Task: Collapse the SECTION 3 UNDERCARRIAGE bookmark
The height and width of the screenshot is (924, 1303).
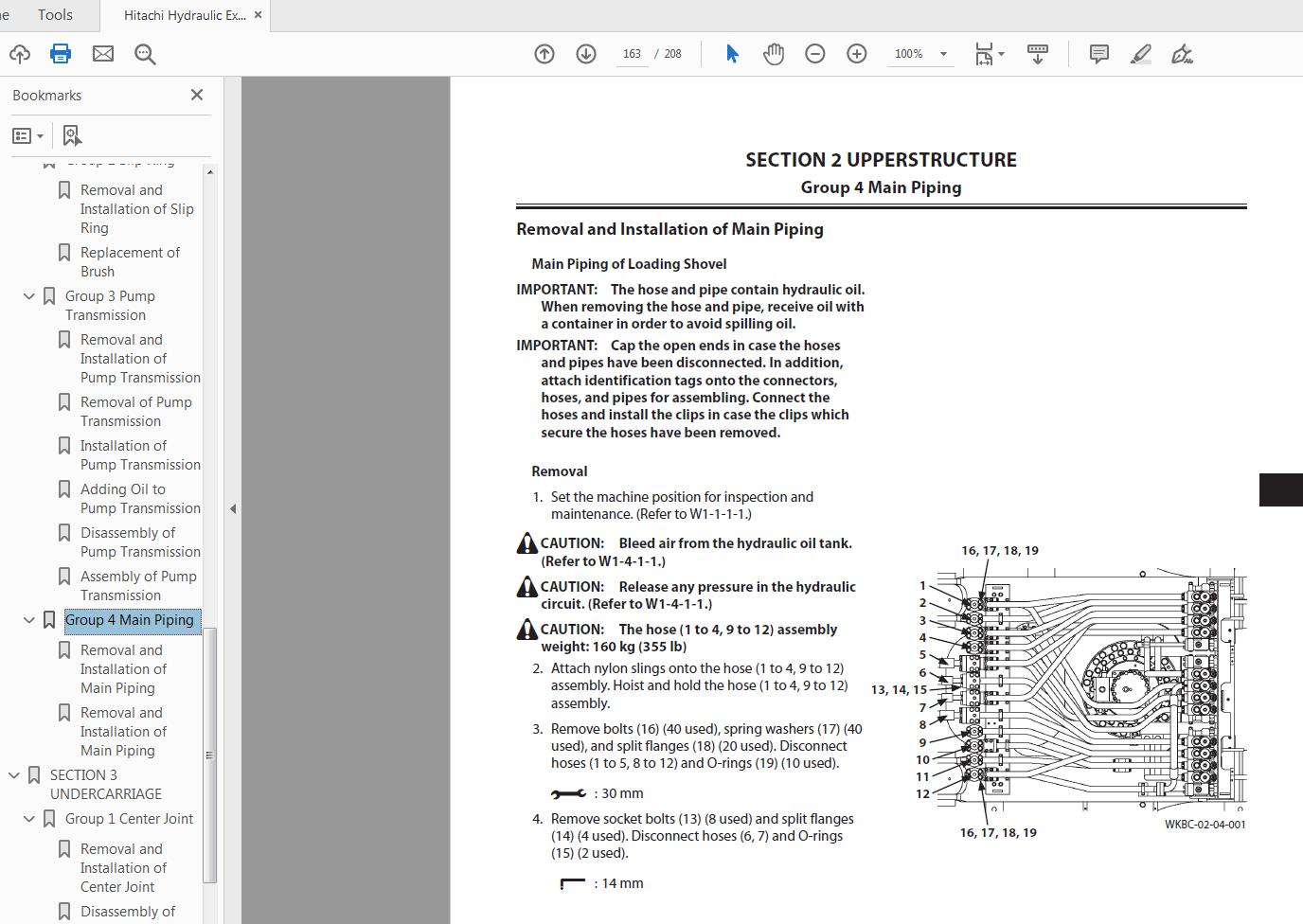Action: 14,775
